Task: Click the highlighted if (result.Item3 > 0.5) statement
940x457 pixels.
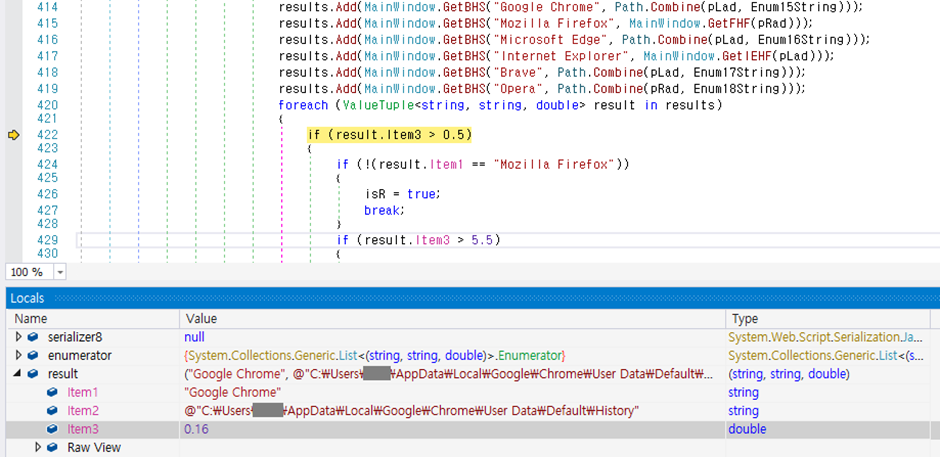Action: 389,135
